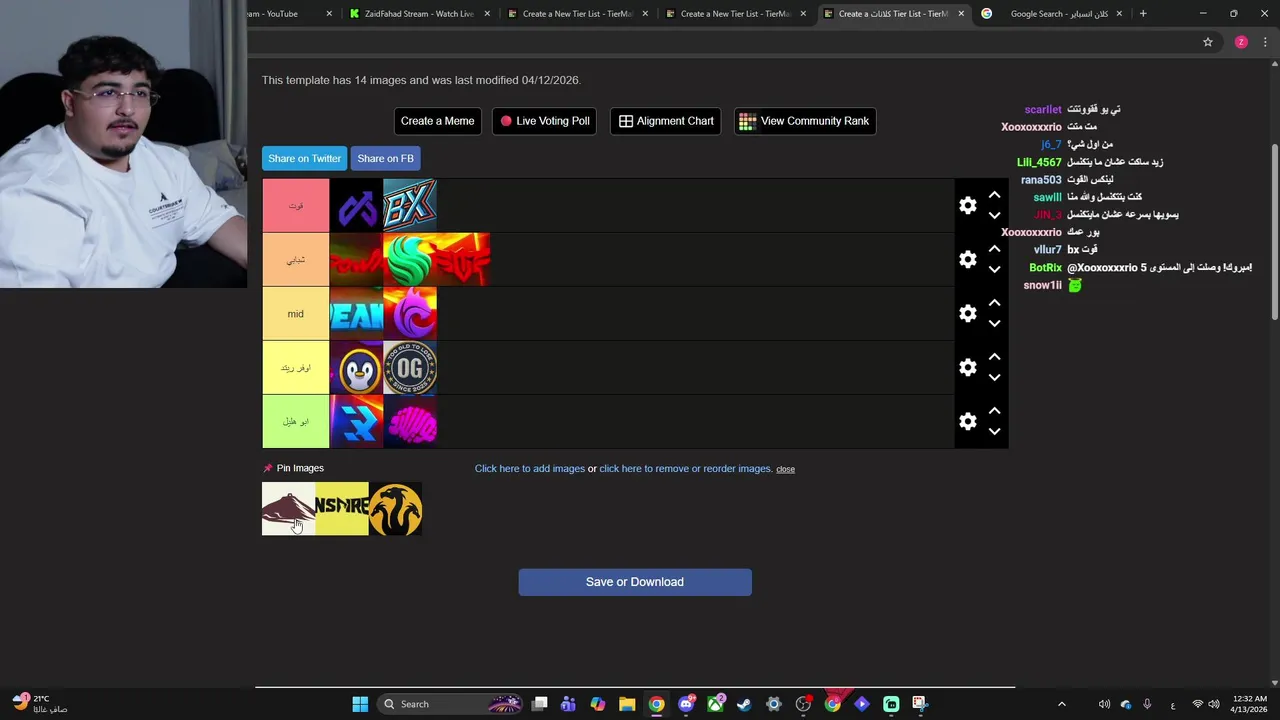The height and width of the screenshot is (720, 1280).
Task: Select the green swirl logo in orange tier
Action: click(x=410, y=259)
